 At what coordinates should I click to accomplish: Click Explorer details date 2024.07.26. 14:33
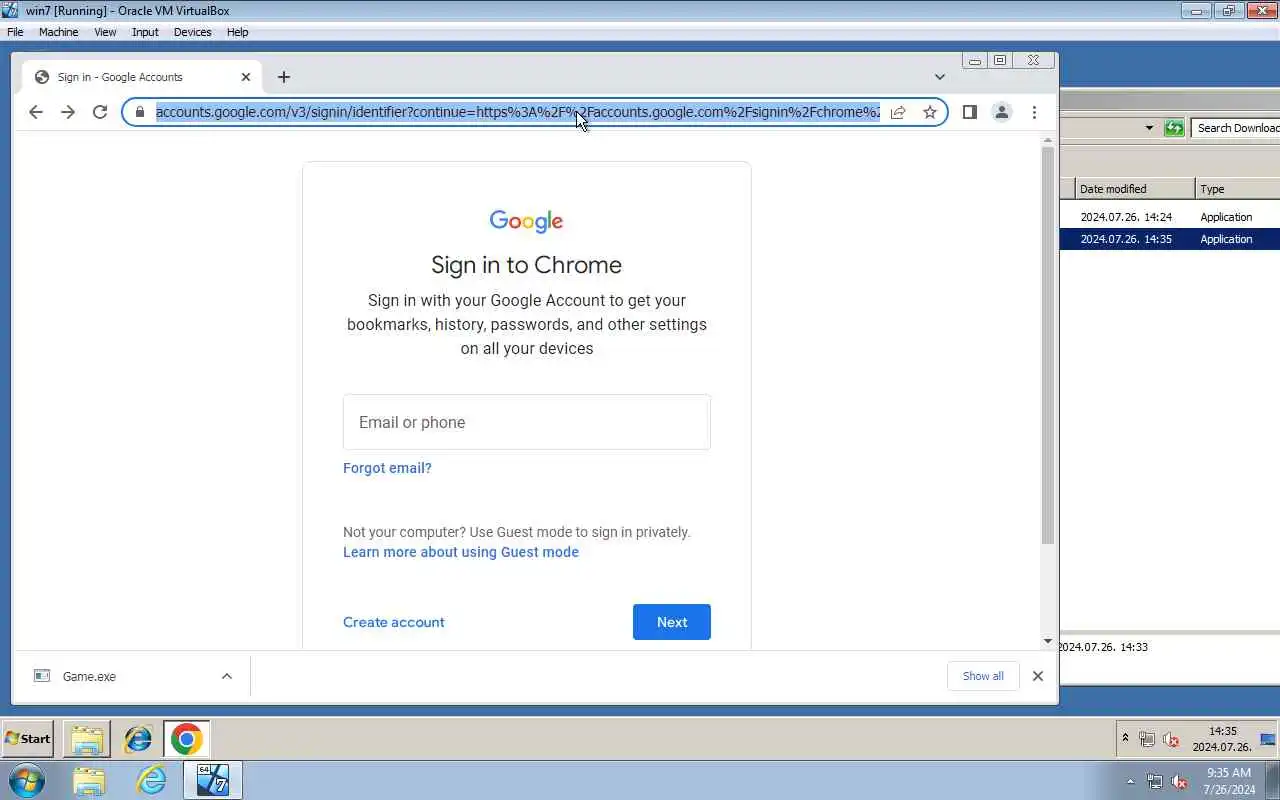click(1104, 647)
